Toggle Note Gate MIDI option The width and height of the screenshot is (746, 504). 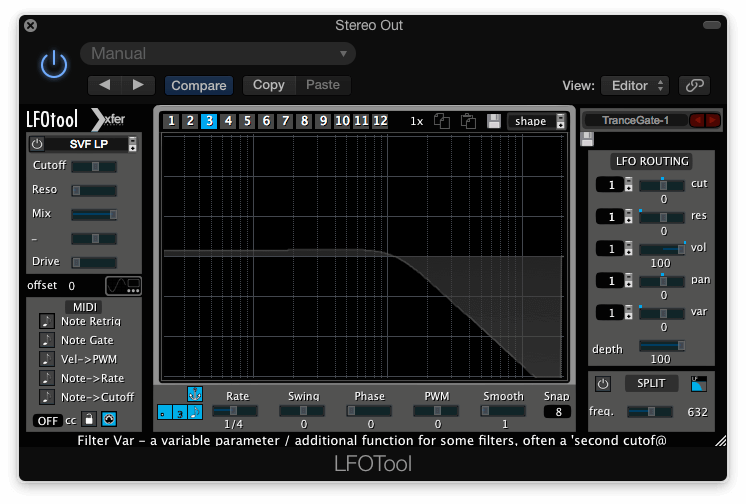coord(47,340)
